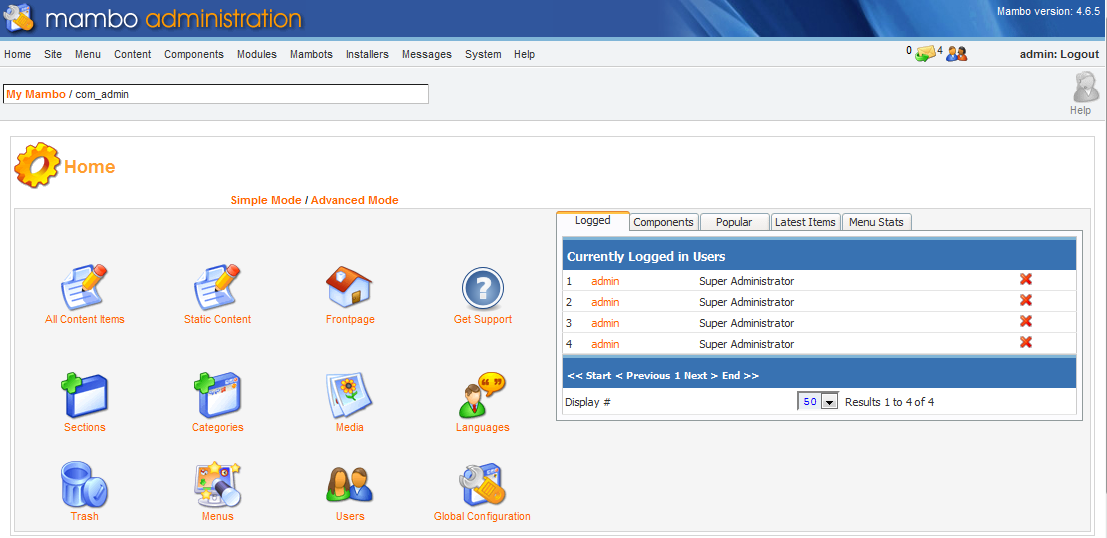Open the Sections icon
This screenshot has width=1107, height=538.
point(84,396)
